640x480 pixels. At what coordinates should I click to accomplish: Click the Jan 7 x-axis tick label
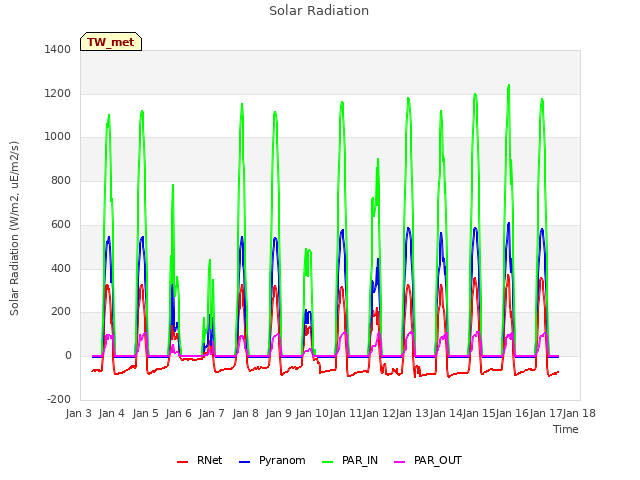[212, 413]
